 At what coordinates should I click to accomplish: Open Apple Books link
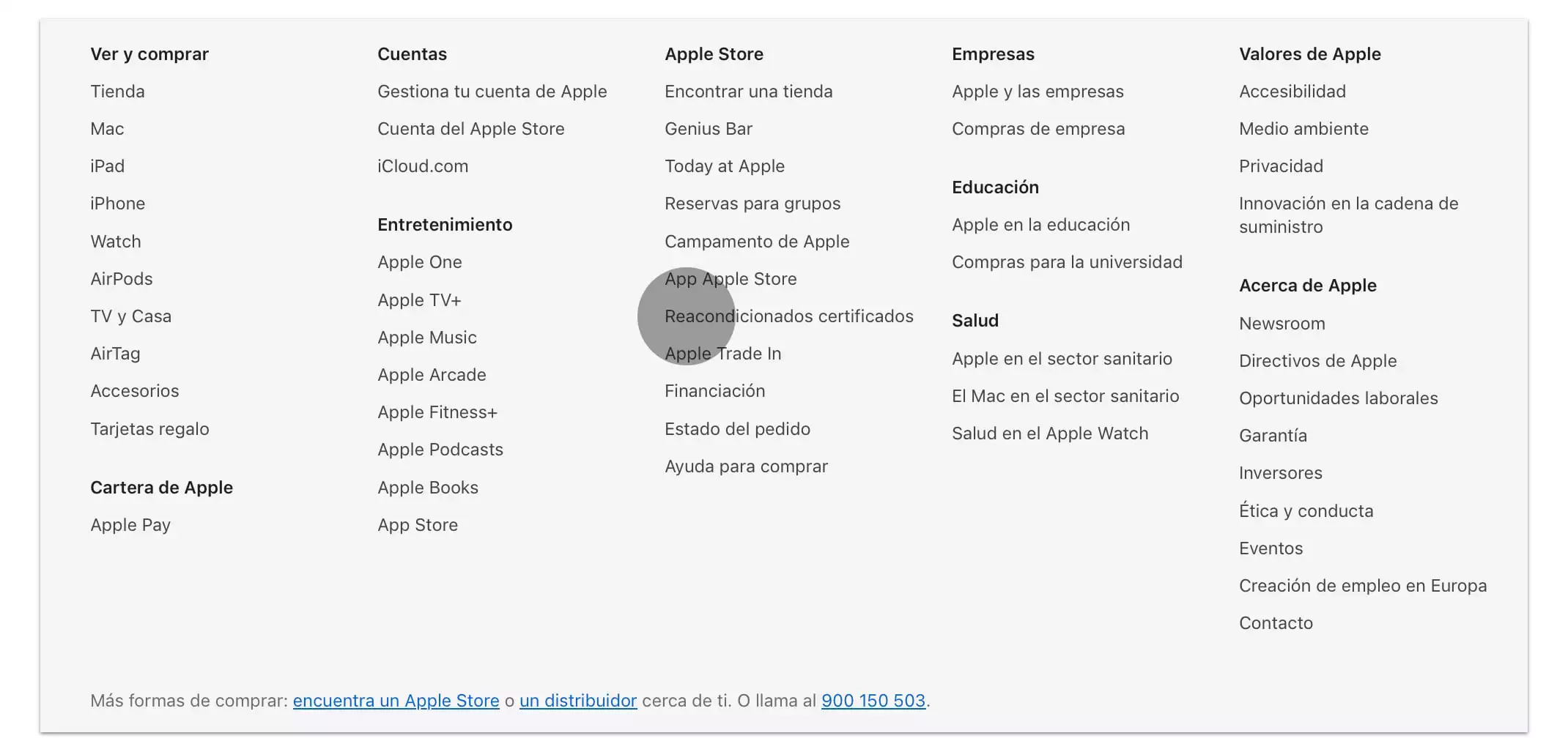427,488
